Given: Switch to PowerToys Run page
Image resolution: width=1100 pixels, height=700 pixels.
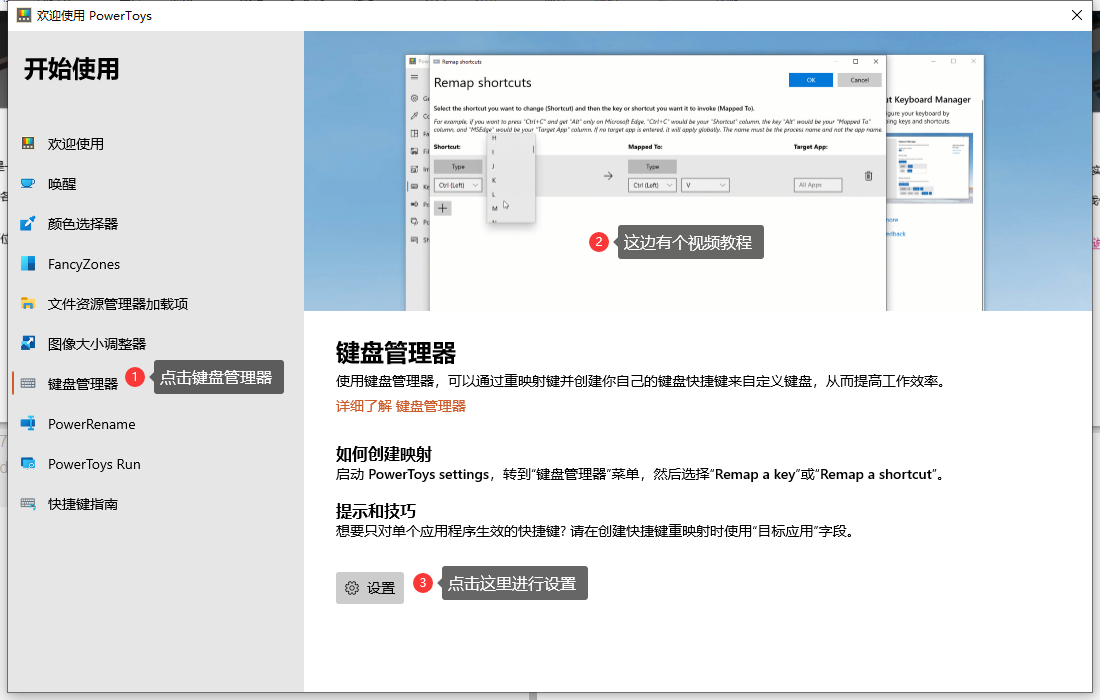Looking at the screenshot, I should click(94, 464).
